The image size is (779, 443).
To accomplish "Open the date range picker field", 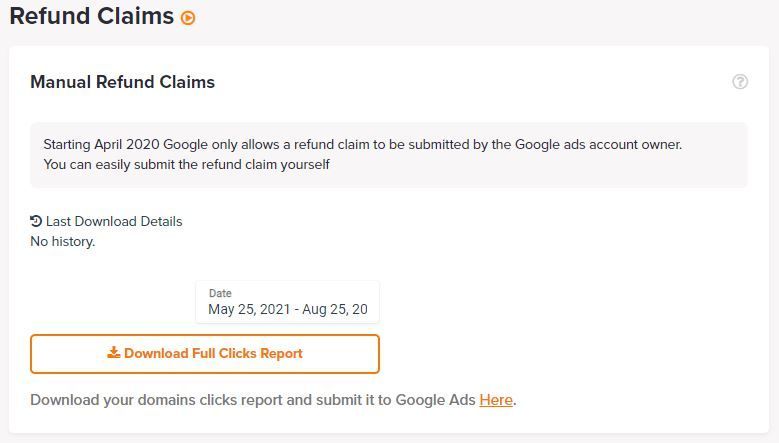I will tap(288, 302).
